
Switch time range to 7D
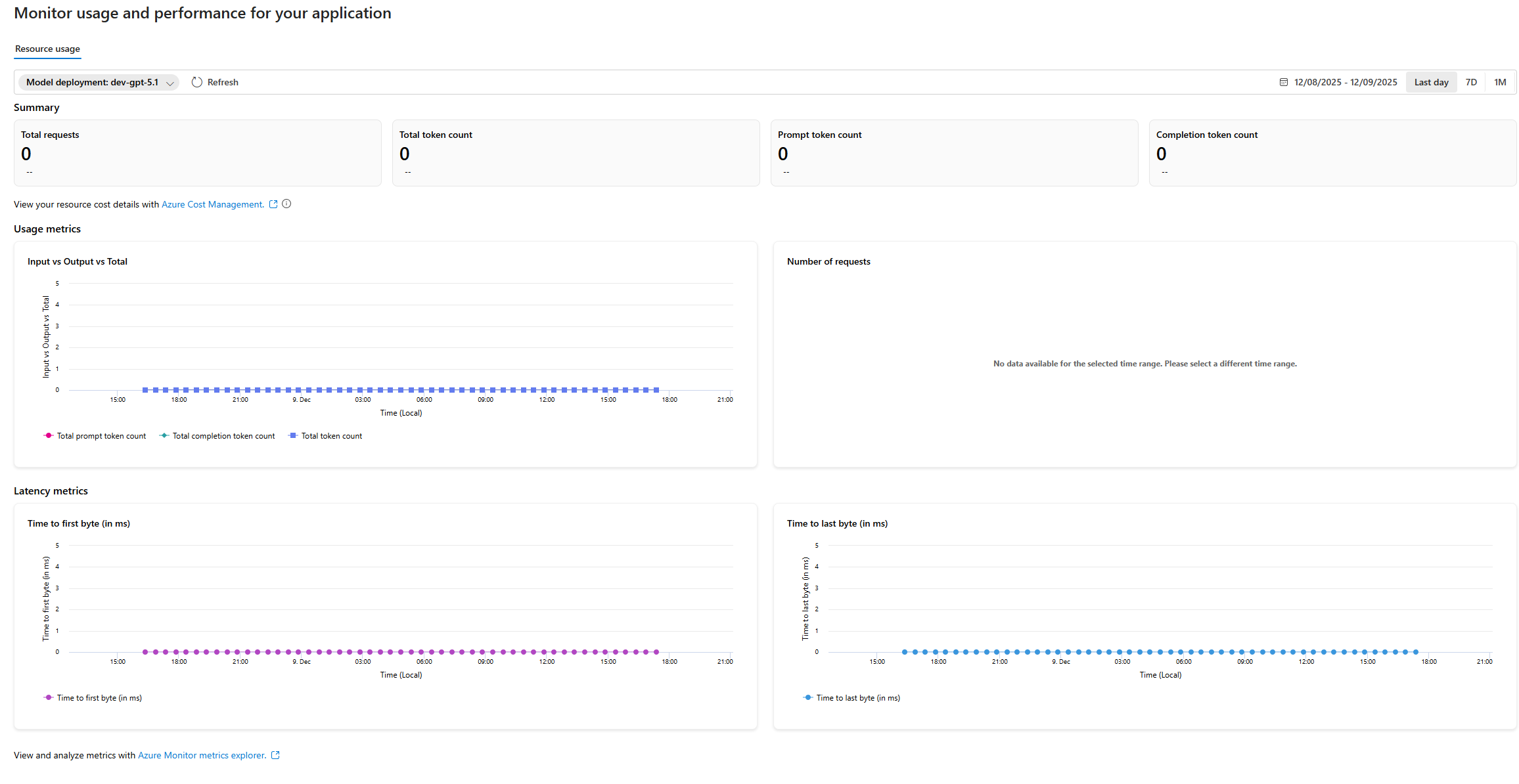pyautogui.click(x=1471, y=82)
